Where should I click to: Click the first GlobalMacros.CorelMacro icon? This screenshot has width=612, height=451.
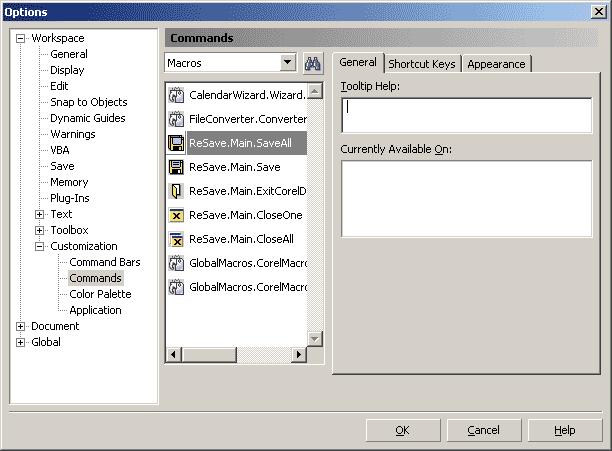click(176, 263)
